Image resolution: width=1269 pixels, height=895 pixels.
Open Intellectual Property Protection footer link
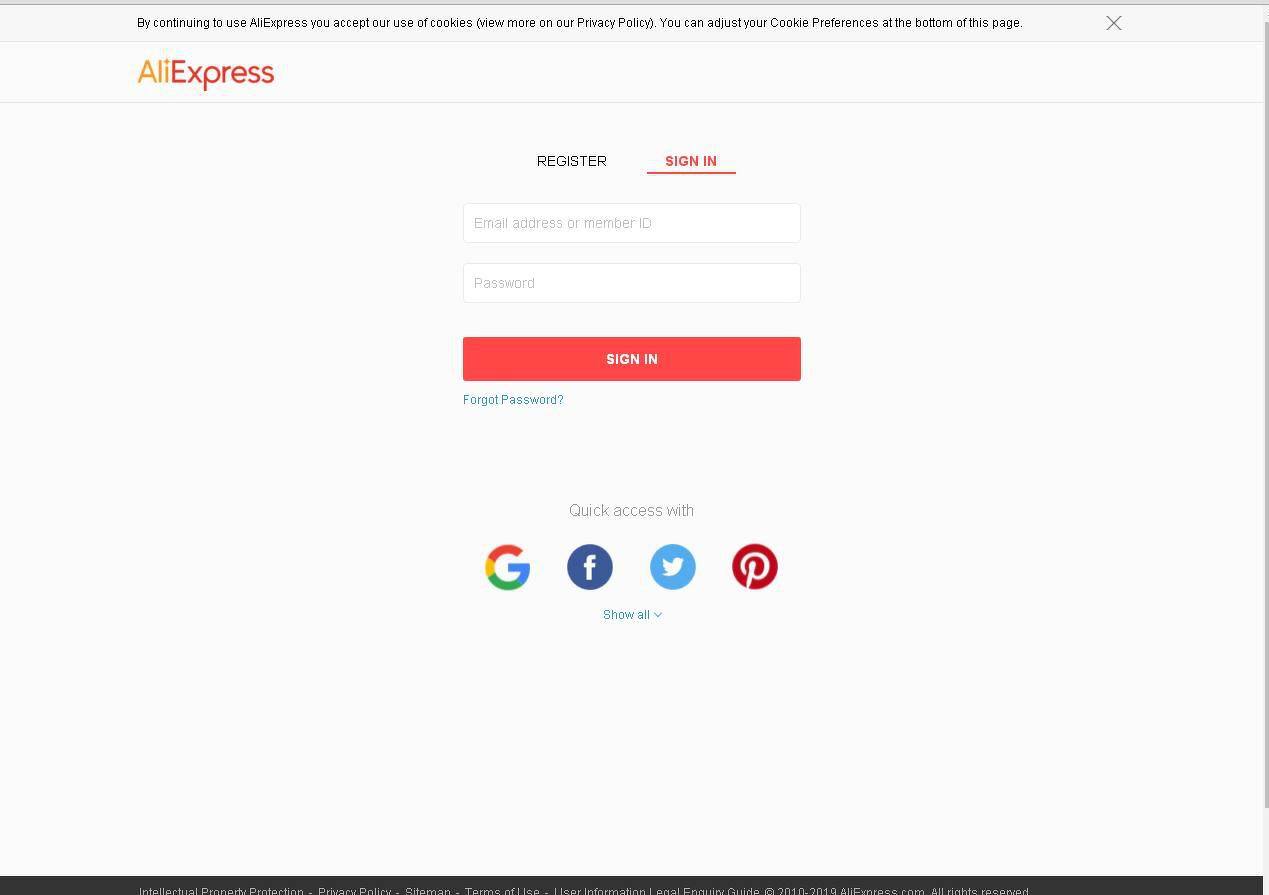(221, 890)
